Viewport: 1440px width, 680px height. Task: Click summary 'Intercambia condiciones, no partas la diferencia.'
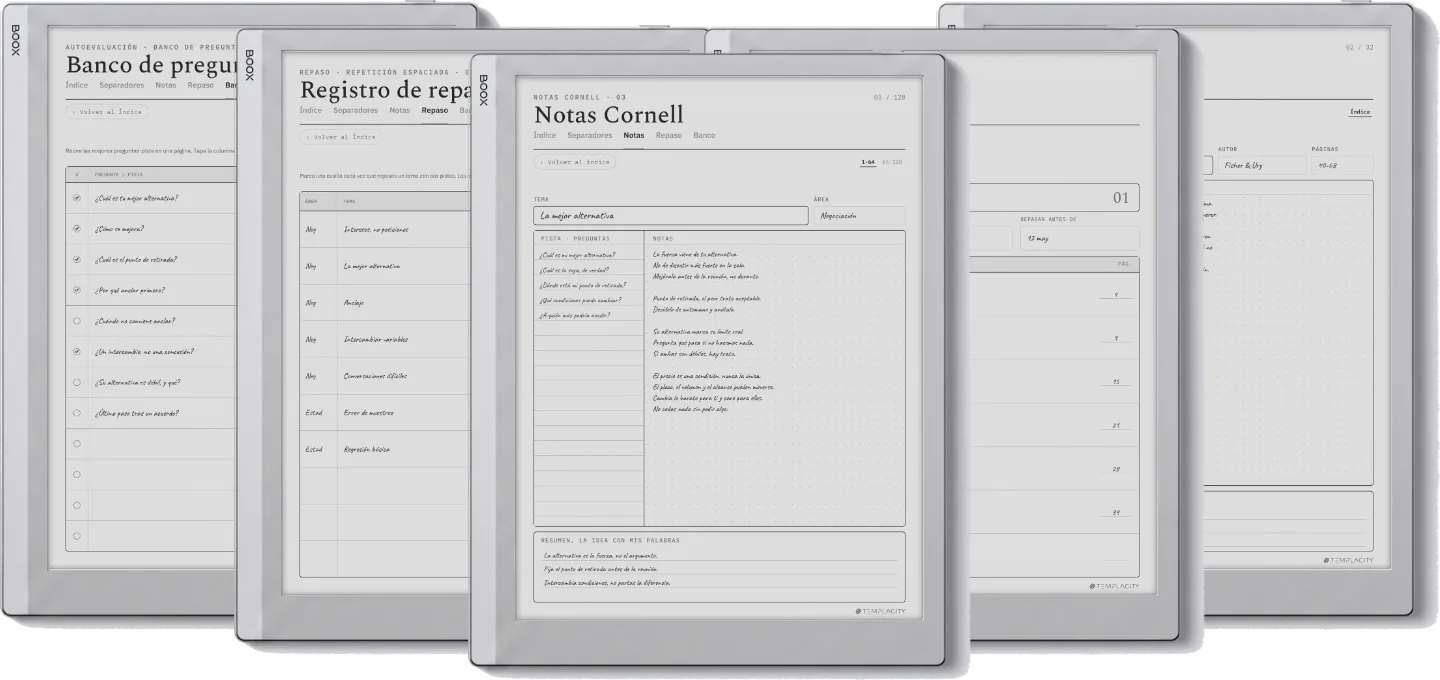607,582
